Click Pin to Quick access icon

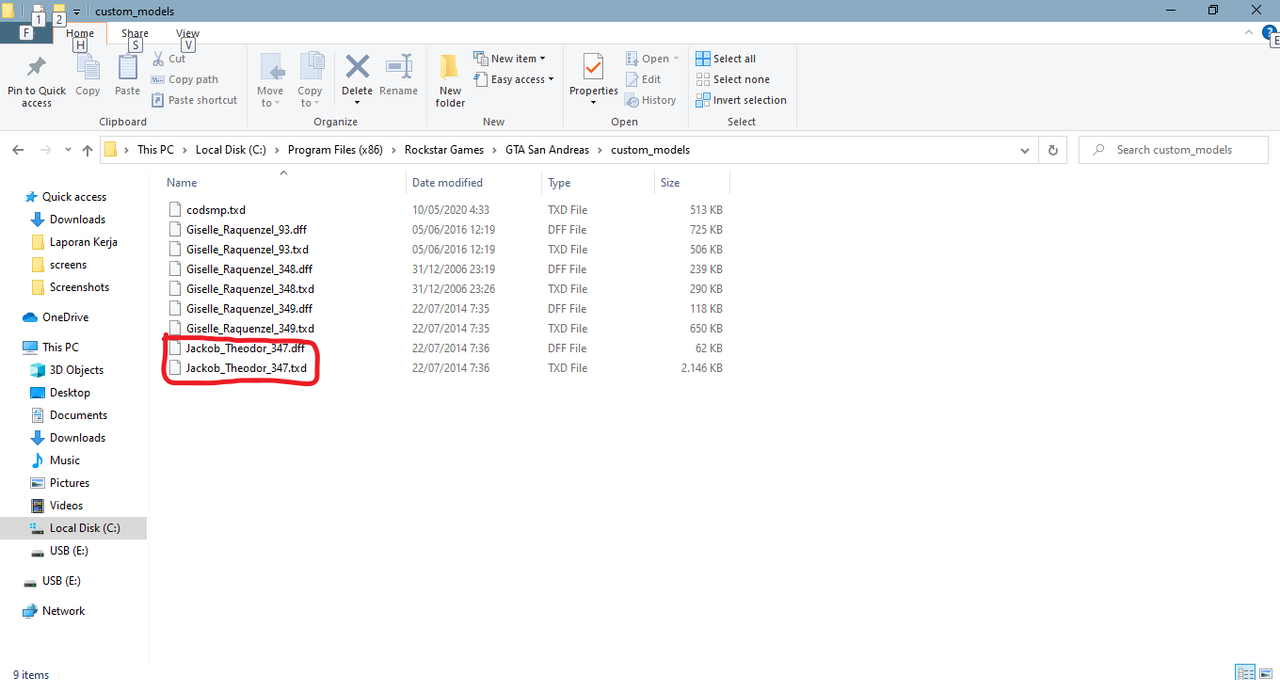36,68
